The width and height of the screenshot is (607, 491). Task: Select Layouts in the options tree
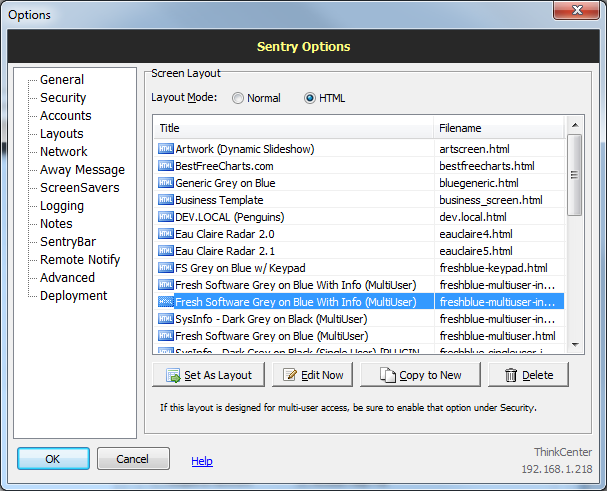click(62, 134)
